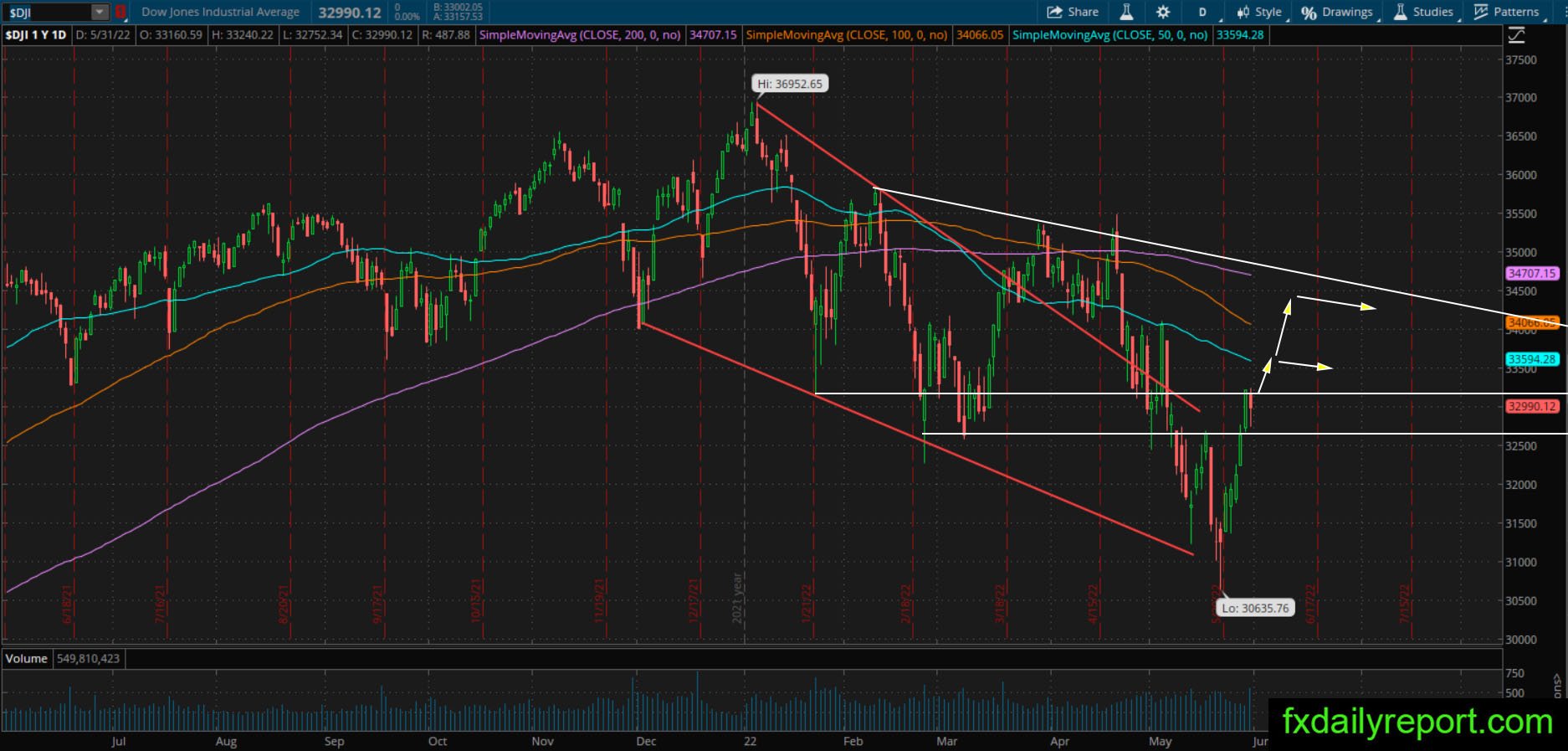This screenshot has height=751, width=1568.
Task: Click the Dec label on time axis
Action: (x=646, y=741)
